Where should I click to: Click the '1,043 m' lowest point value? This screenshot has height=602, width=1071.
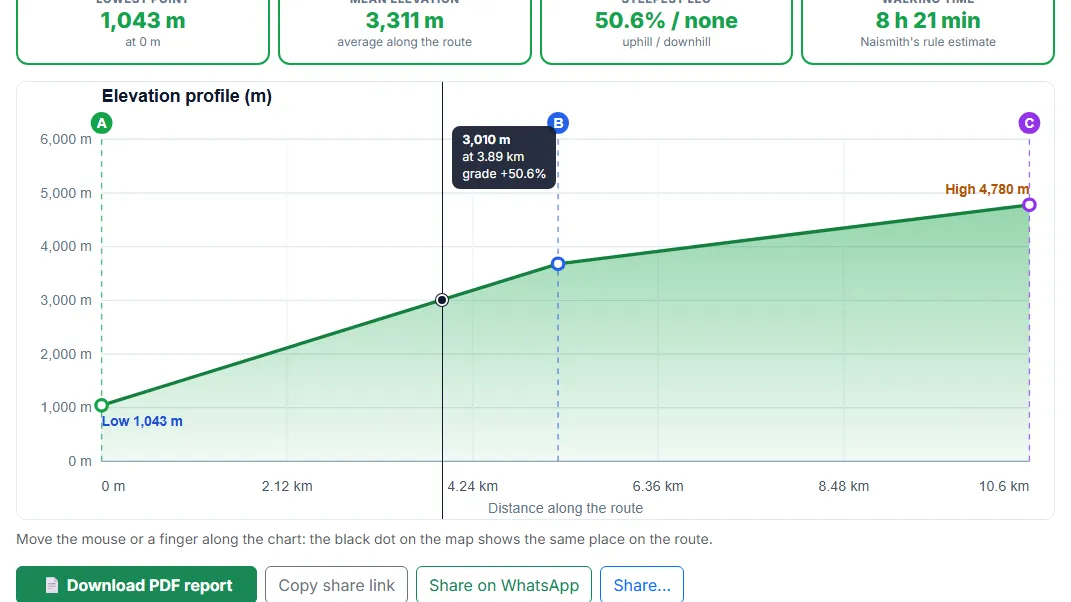coord(143,20)
